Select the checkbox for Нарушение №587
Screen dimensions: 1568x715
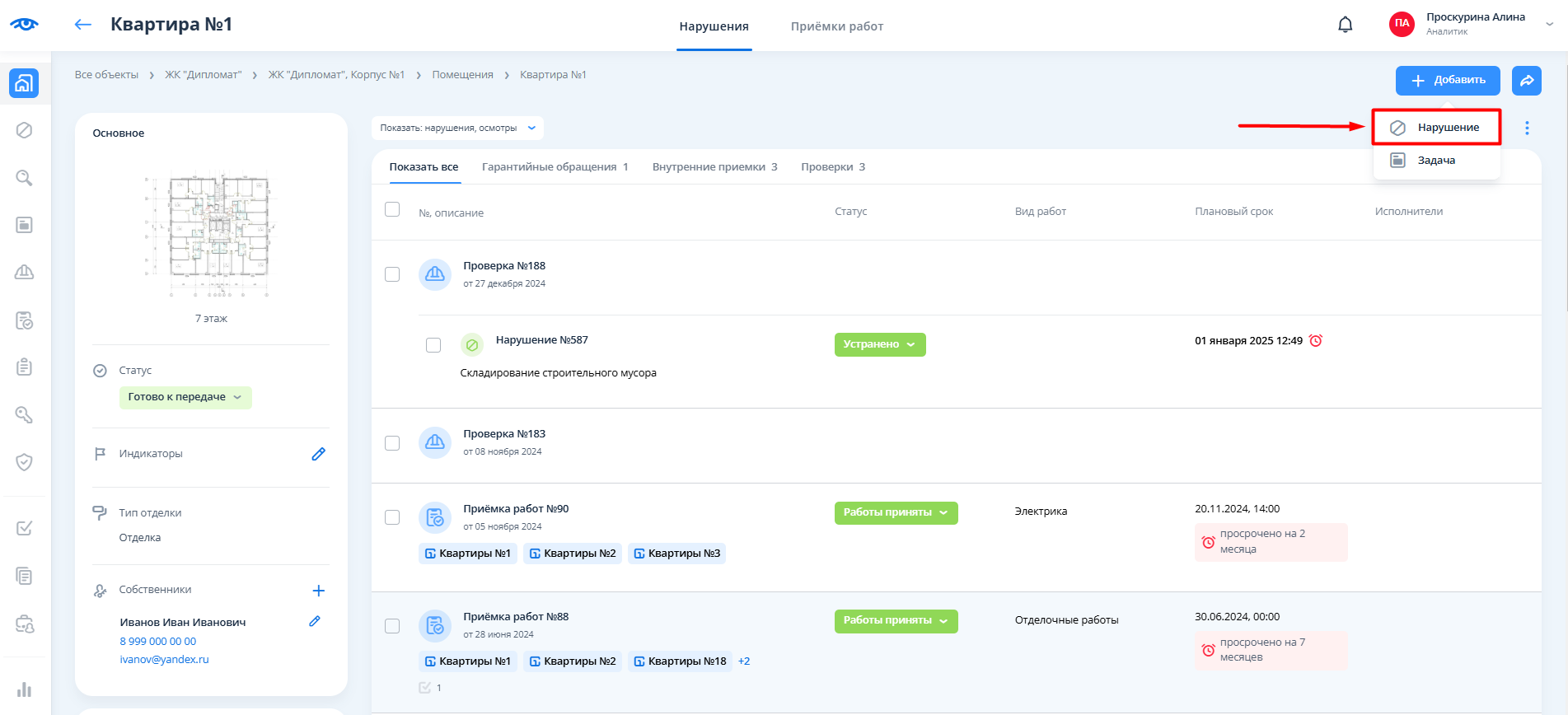point(433,345)
